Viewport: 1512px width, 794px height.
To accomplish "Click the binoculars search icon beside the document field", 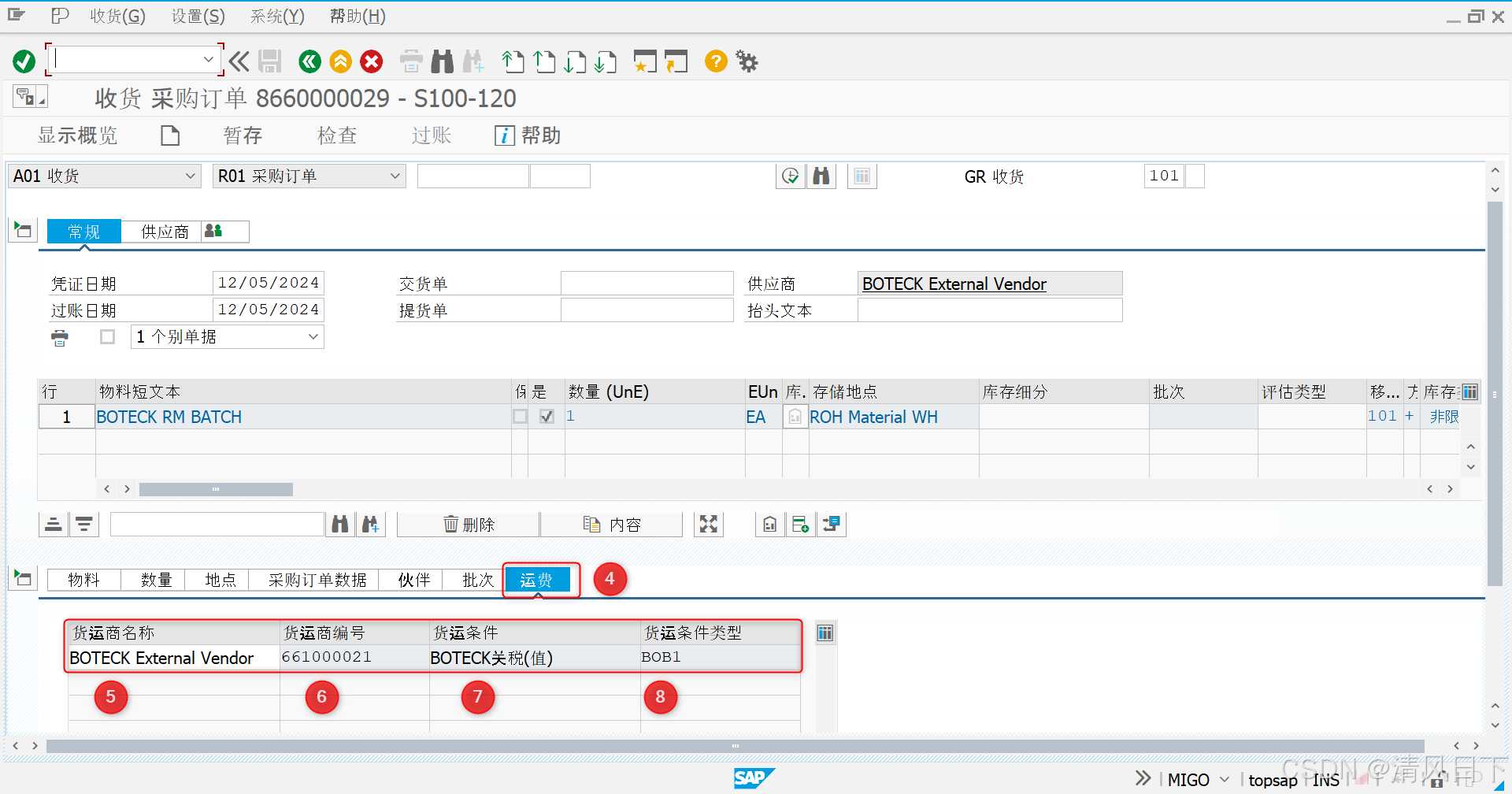I will pyautogui.click(x=821, y=176).
